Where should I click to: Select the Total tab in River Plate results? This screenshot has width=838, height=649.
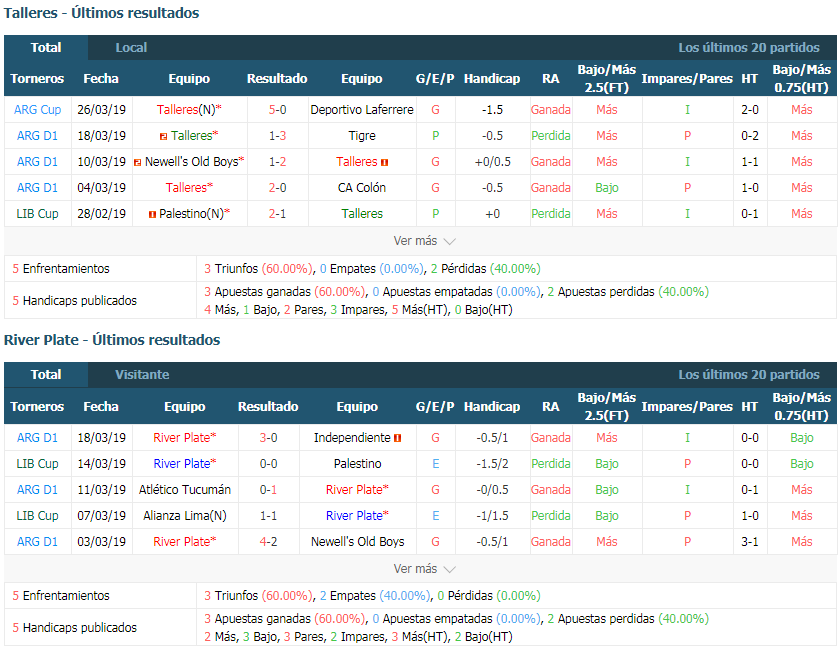pos(46,375)
